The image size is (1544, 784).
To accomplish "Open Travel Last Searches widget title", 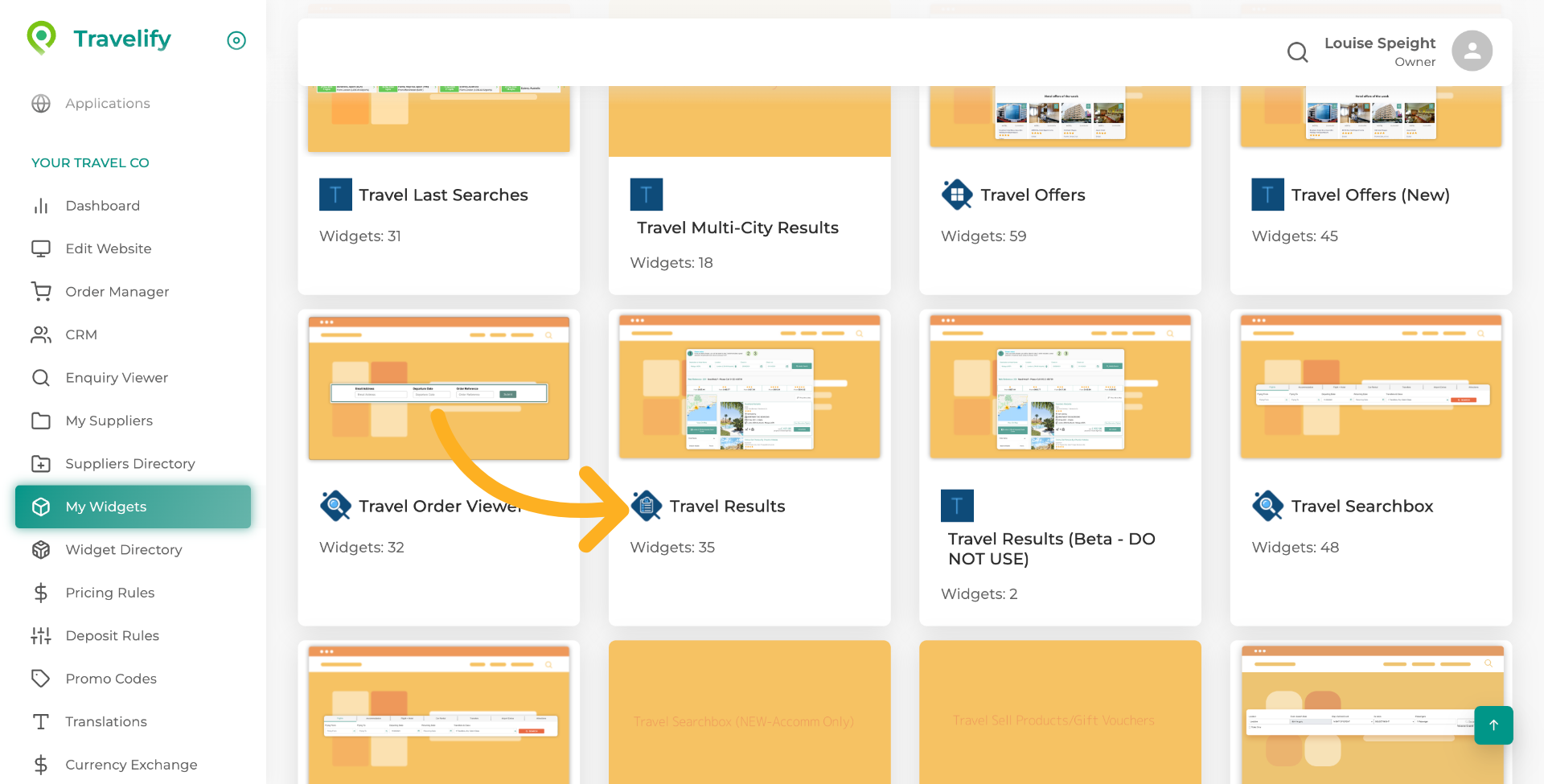I will (x=443, y=195).
